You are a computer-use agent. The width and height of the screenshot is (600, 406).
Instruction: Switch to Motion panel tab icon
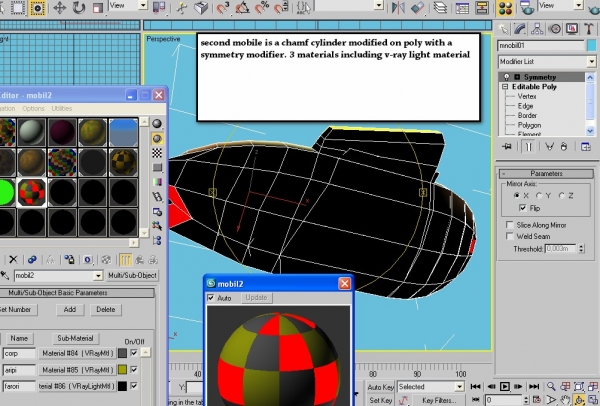tap(555, 29)
